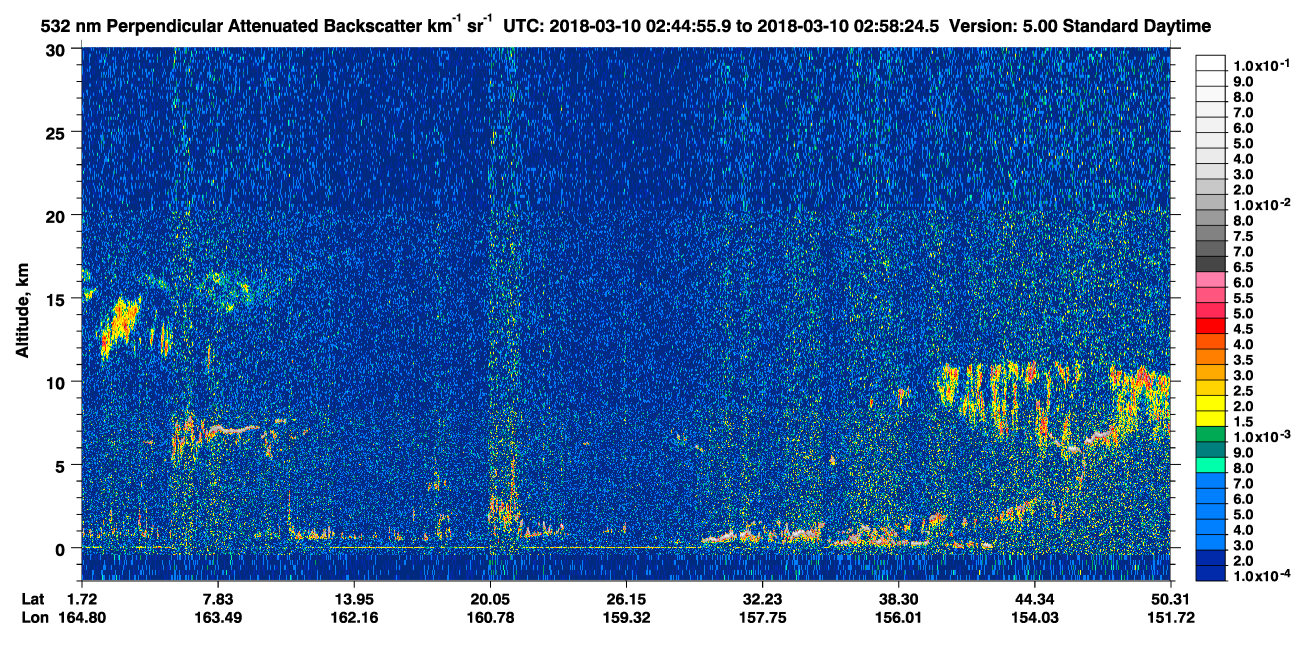
Task: Select longitude value 162.16
Action: point(354,617)
